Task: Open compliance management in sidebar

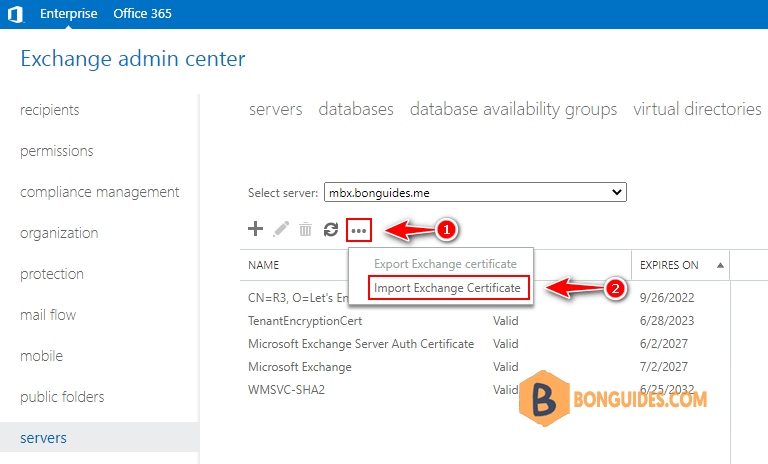Action: (100, 192)
